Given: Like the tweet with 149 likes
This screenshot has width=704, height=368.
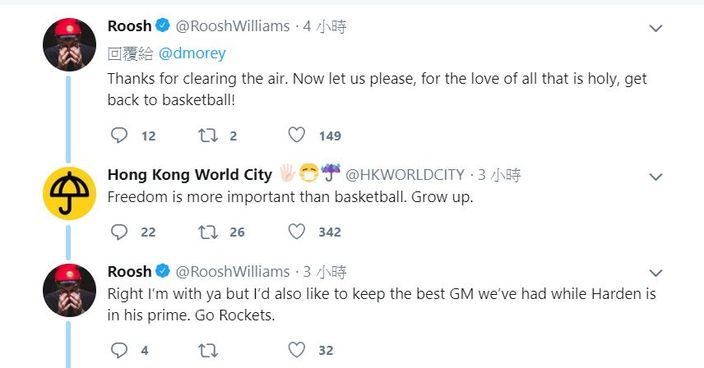Looking at the screenshot, I should click(296, 135).
